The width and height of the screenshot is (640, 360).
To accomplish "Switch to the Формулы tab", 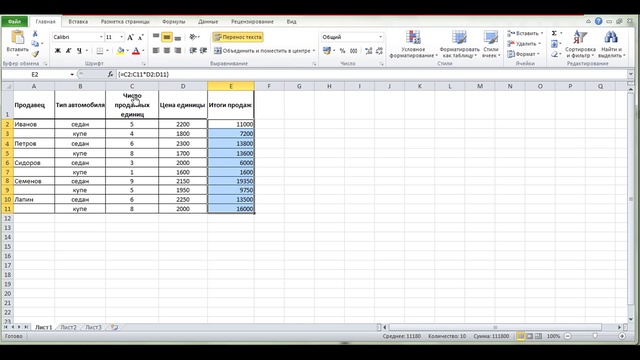I will (173, 21).
